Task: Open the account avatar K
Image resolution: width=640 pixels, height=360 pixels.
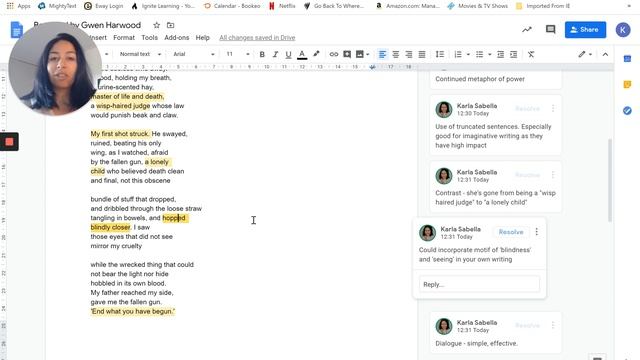Action: [623, 30]
